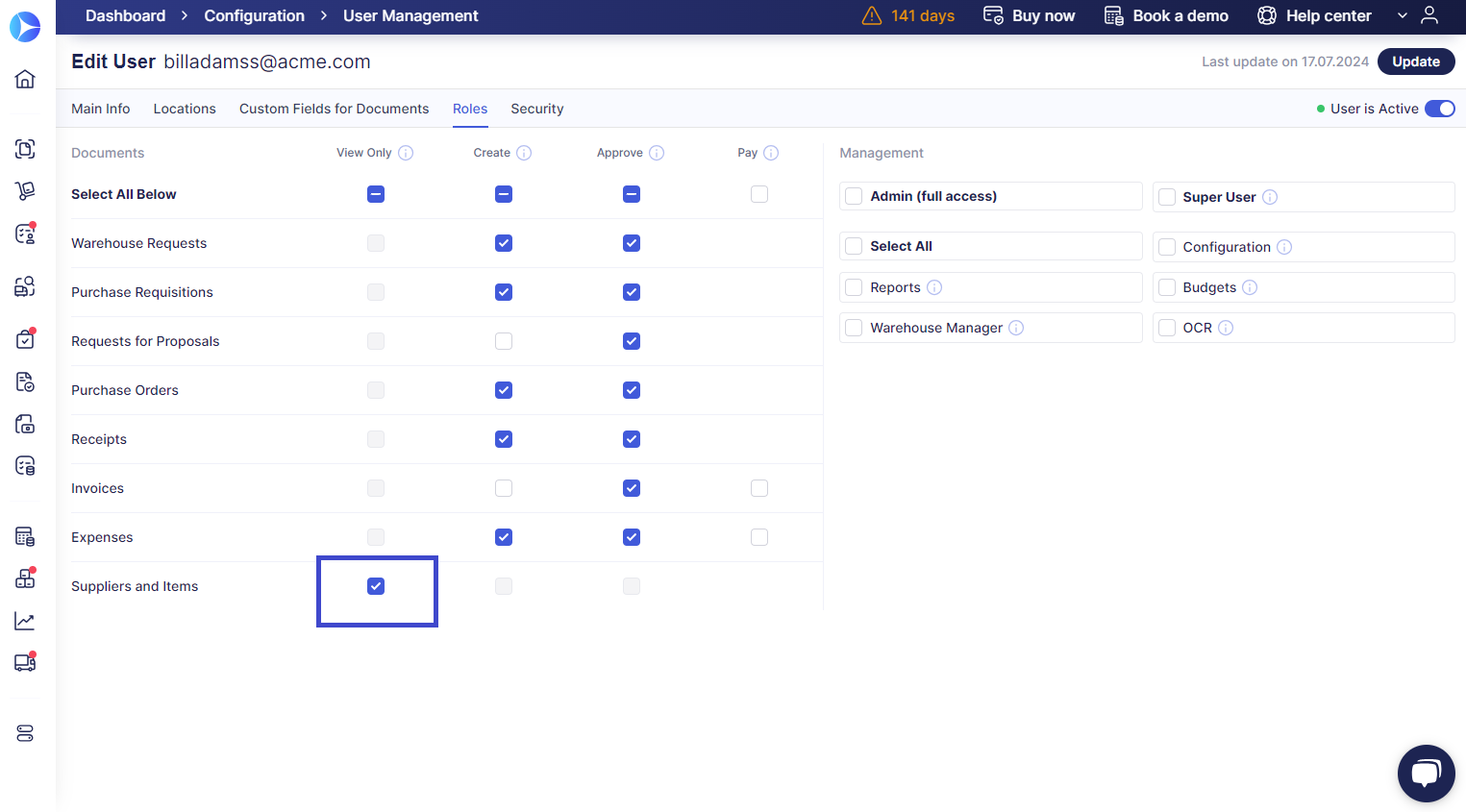Click the app logo in top-left corner
Image resolution: width=1466 pixels, height=812 pixels.
(x=25, y=27)
